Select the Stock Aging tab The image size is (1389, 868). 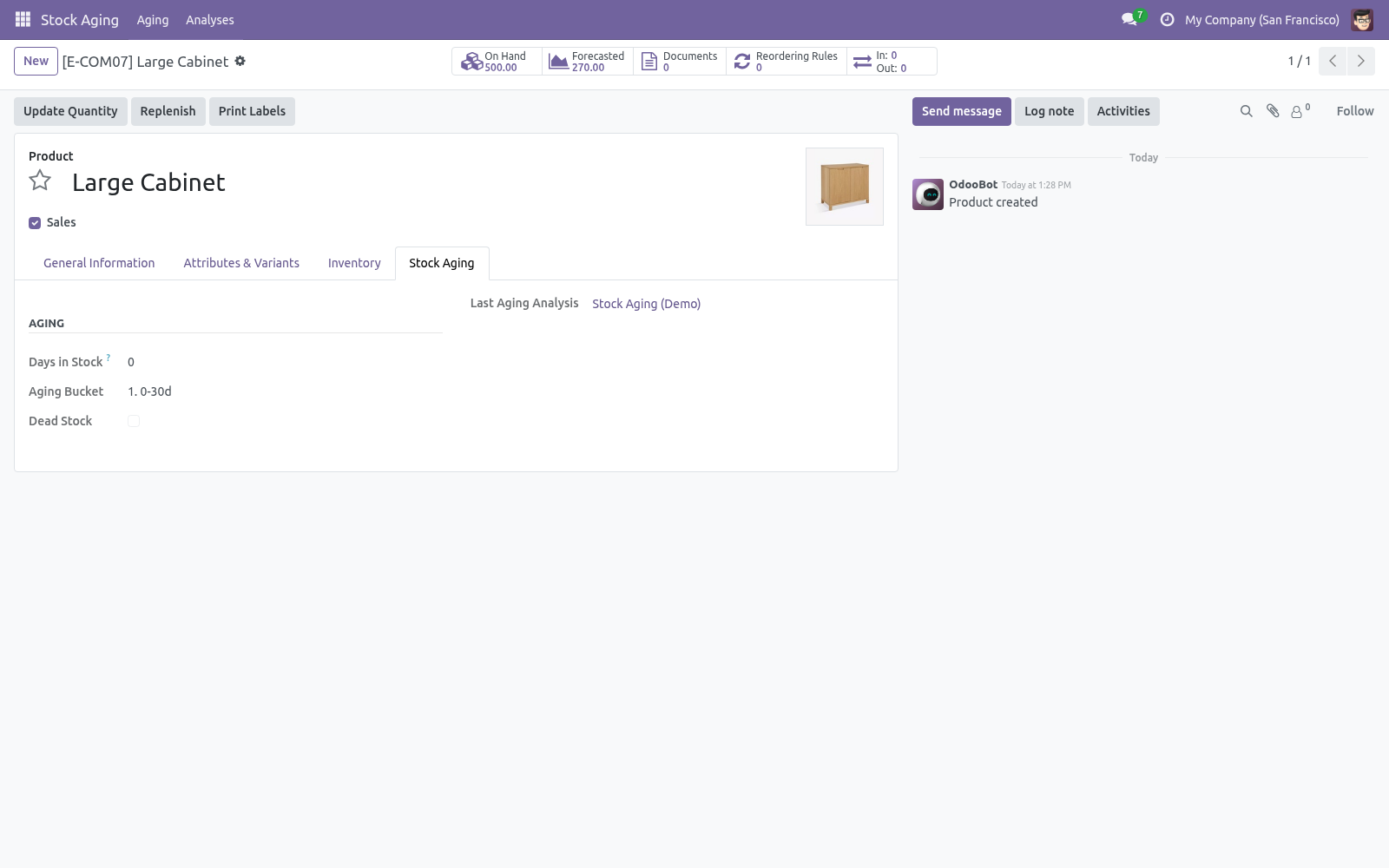coord(442,263)
